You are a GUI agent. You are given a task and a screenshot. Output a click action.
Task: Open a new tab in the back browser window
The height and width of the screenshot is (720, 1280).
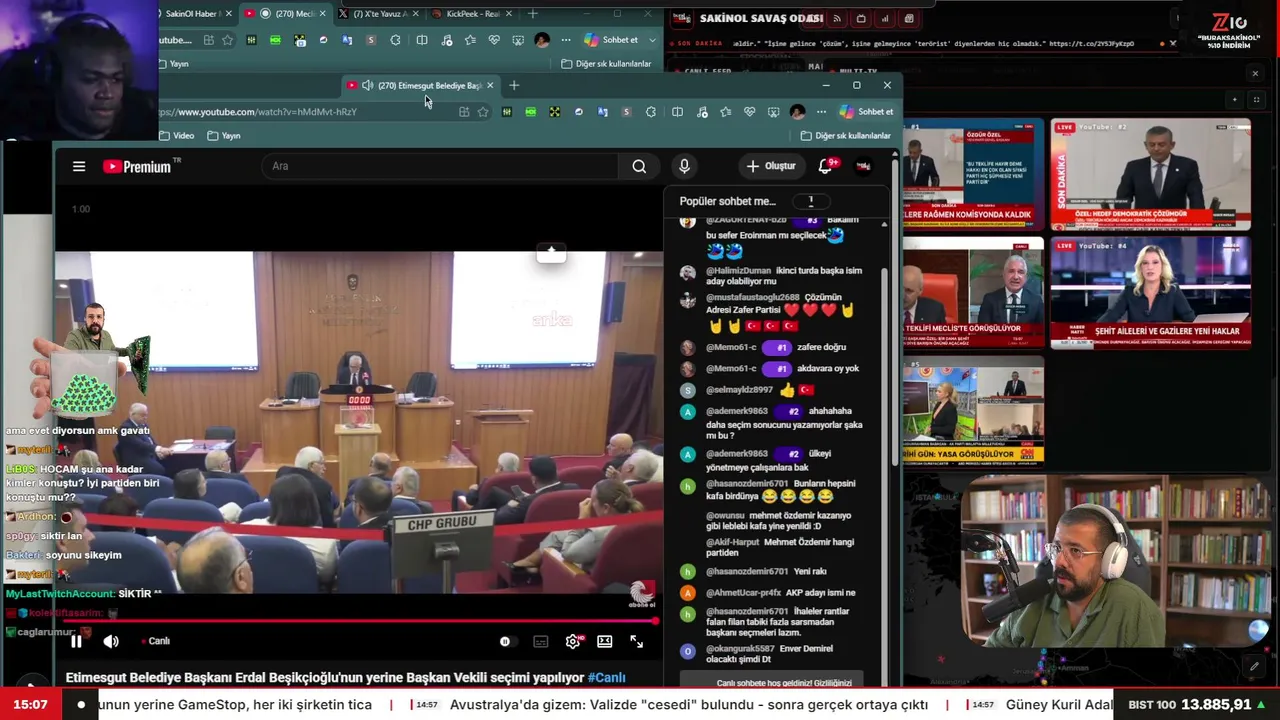(533, 14)
